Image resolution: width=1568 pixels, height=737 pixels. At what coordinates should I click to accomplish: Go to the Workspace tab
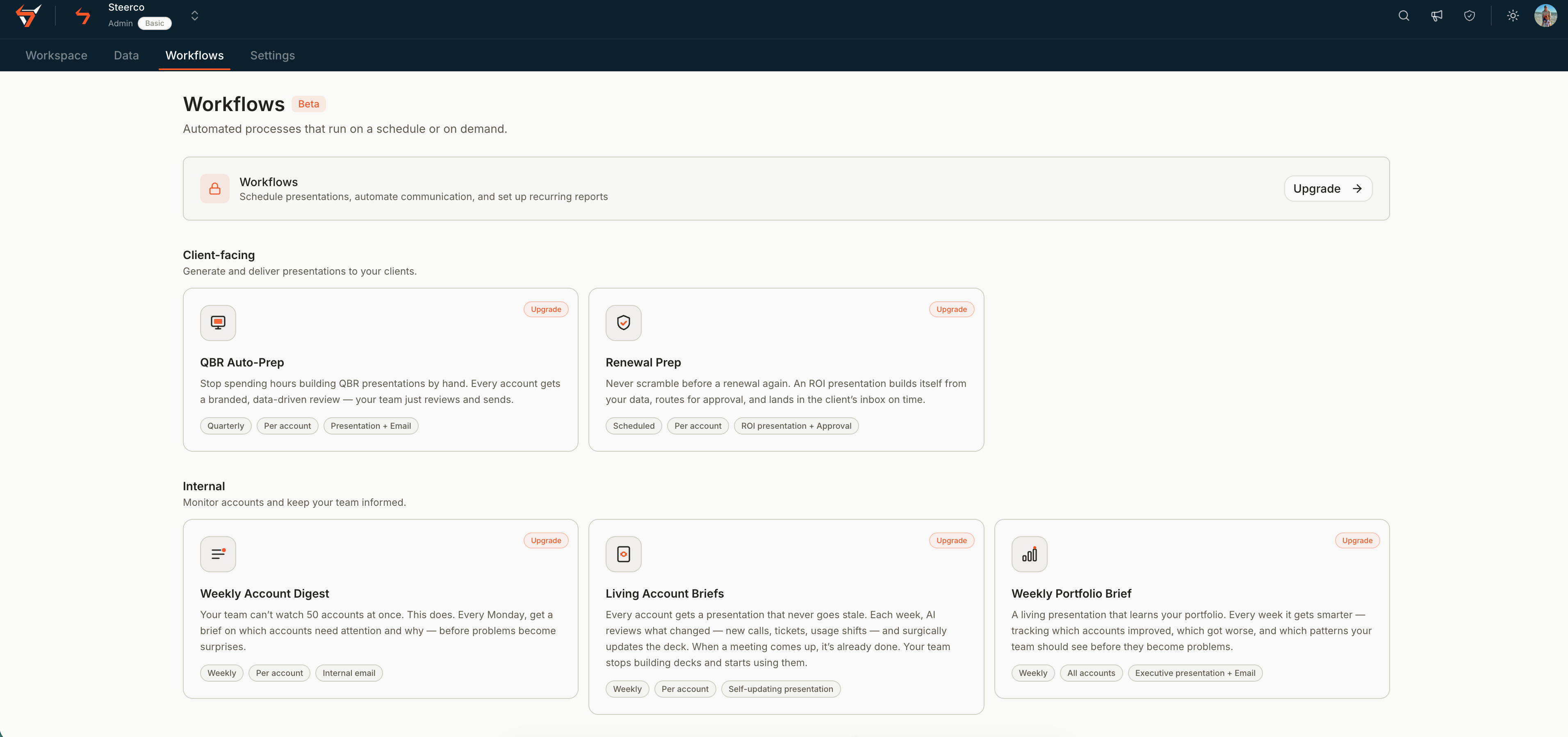(57, 55)
